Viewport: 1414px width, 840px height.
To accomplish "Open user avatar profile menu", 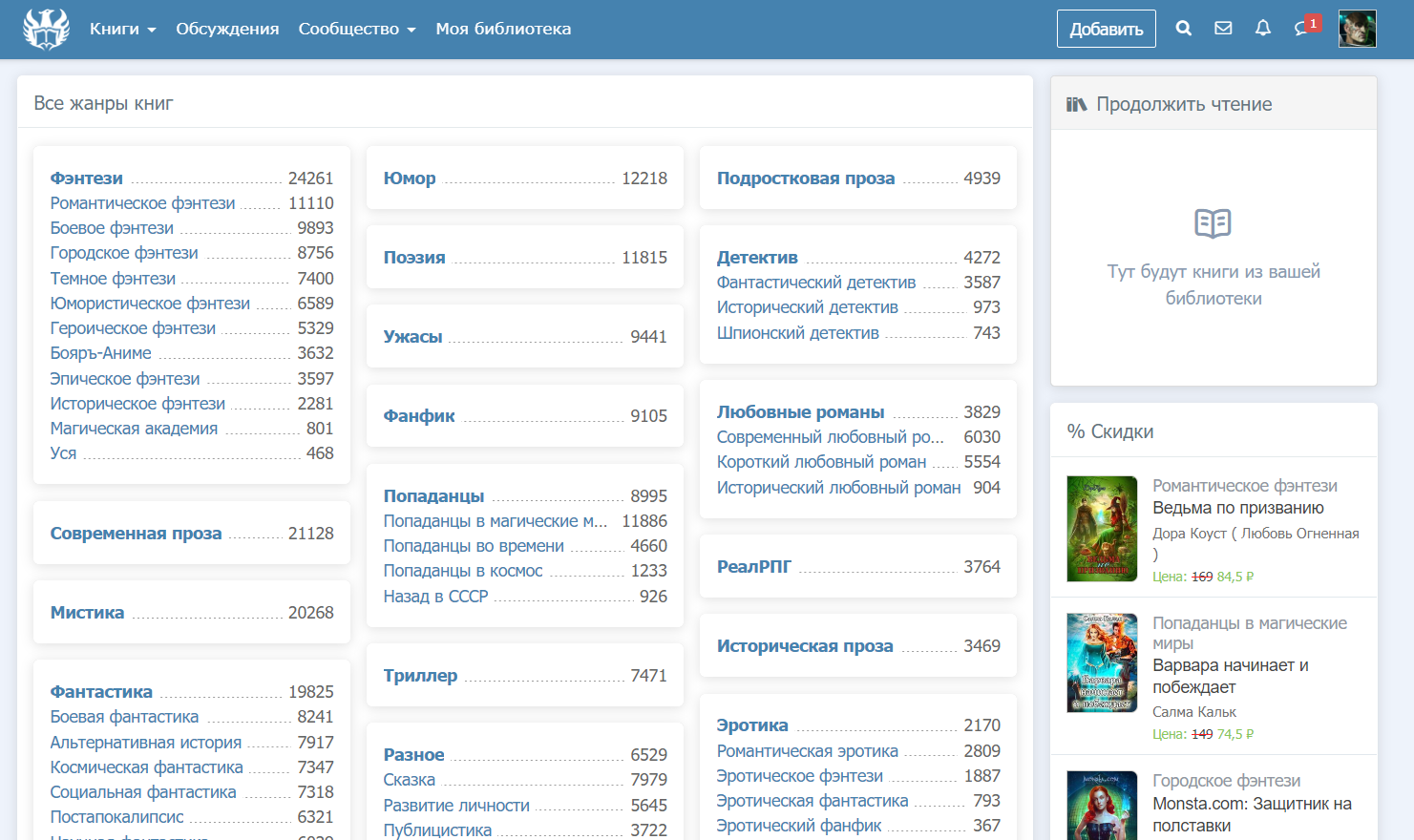I will coord(1357,29).
